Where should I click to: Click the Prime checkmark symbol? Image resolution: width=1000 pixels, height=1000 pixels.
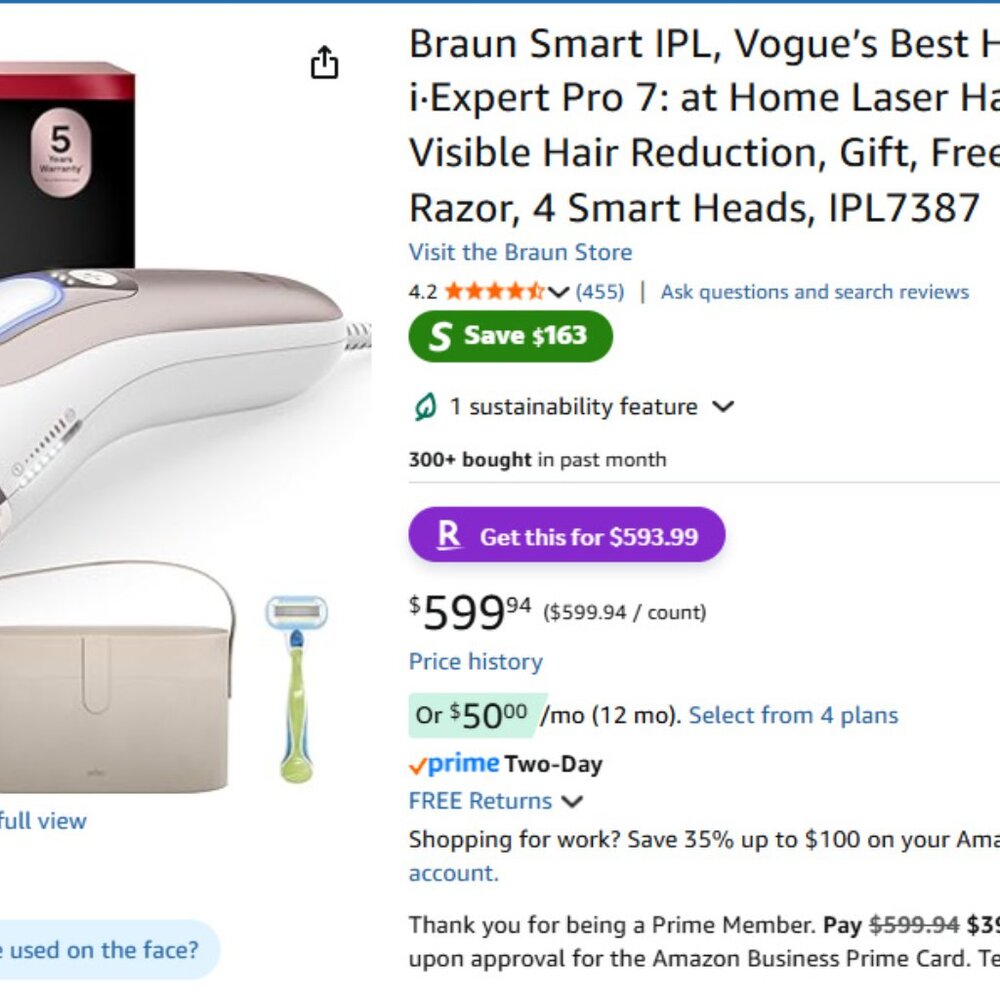(416, 763)
